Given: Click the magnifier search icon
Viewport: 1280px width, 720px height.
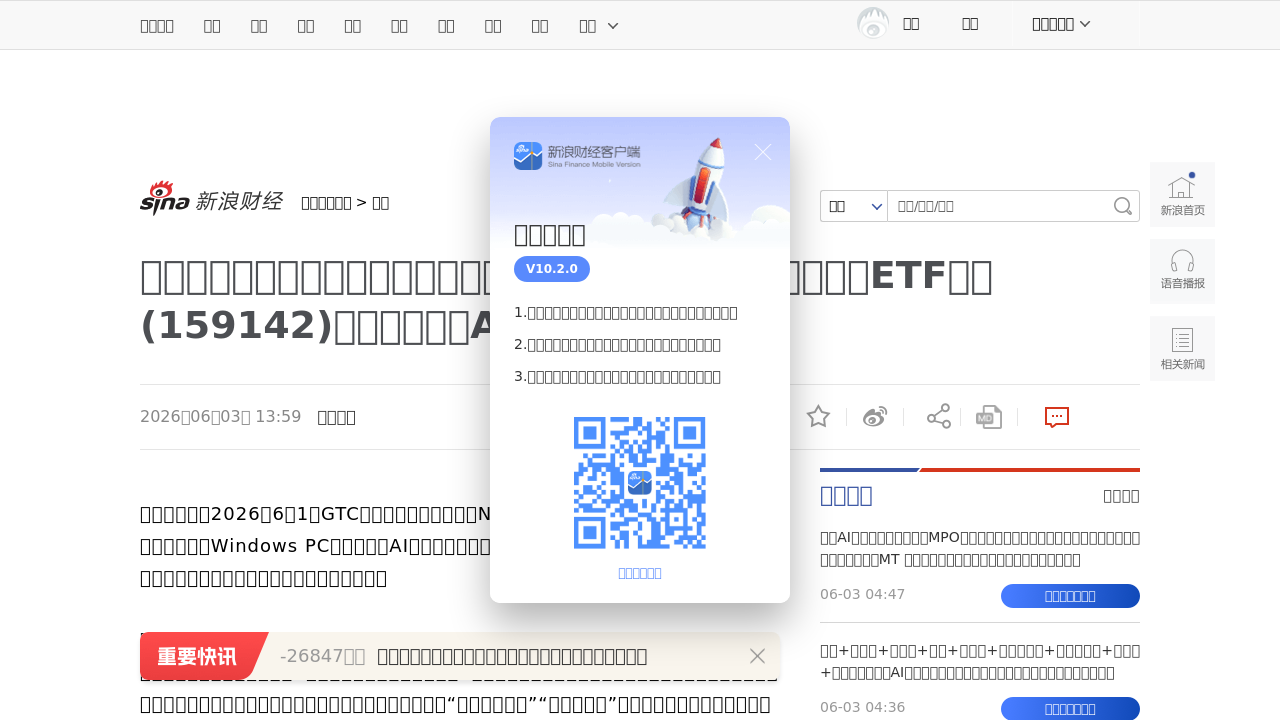Looking at the screenshot, I should pyautogui.click(x=1123, y=206).
